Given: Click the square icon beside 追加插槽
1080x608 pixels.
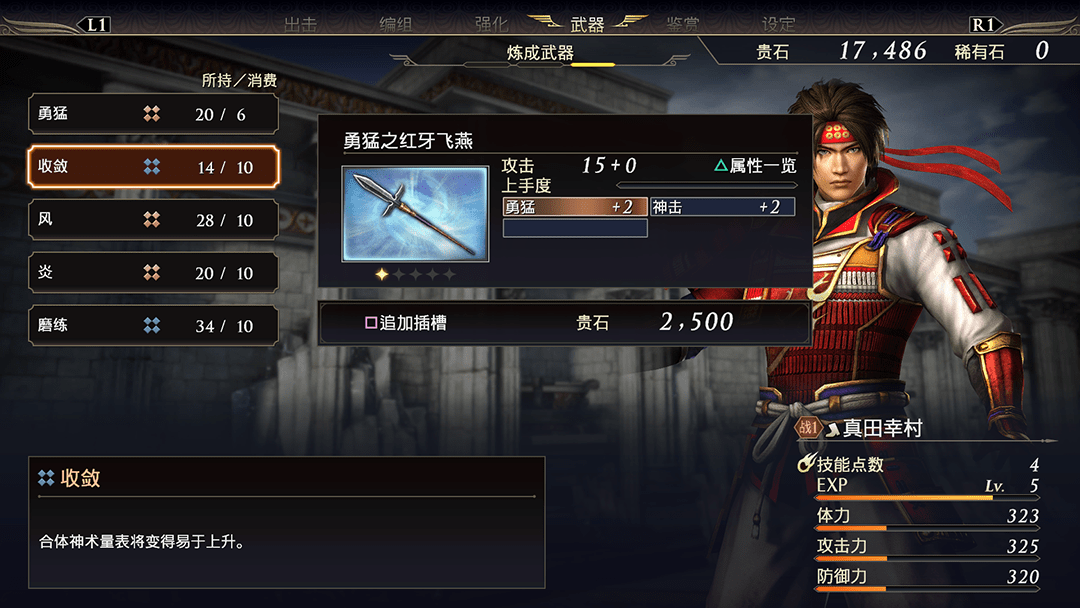Looking at the screenshot, I should [371, 322].
